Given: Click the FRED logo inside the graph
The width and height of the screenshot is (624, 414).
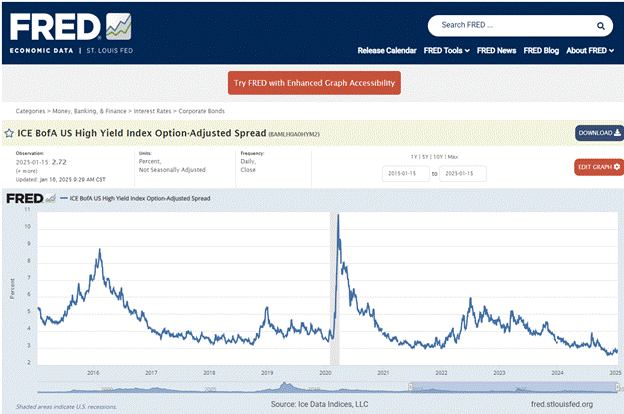Looking at the screenshot, I should tap(31, 198).
